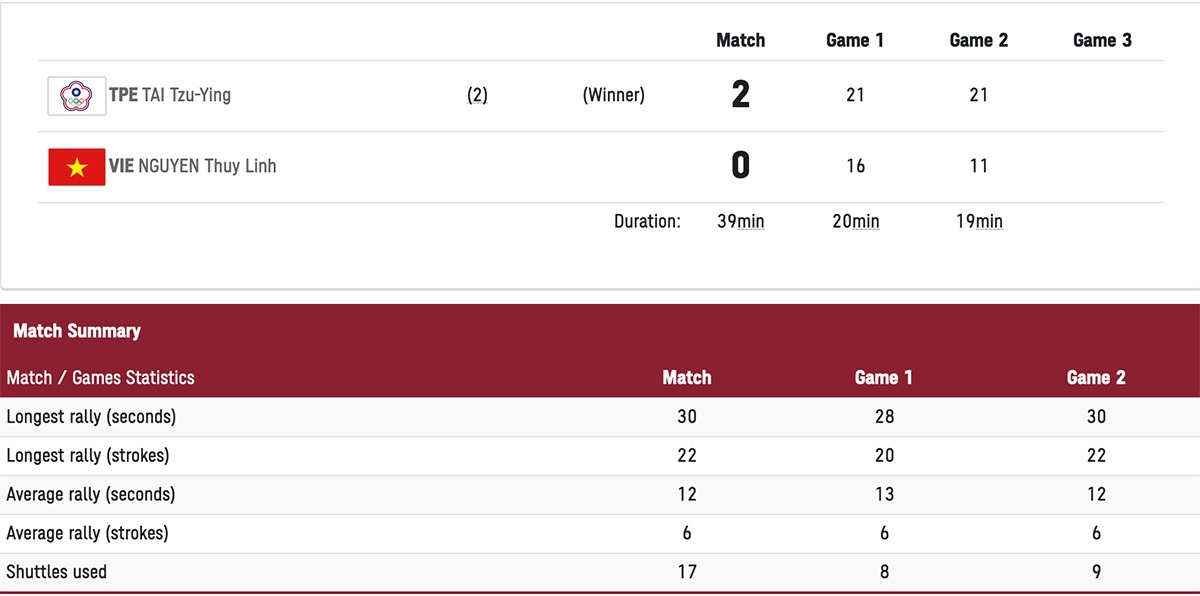Image resolution: width=1200 pixels, height=596 pixels.
Task: Click the 39min match duration
Action: coord(741,221)
